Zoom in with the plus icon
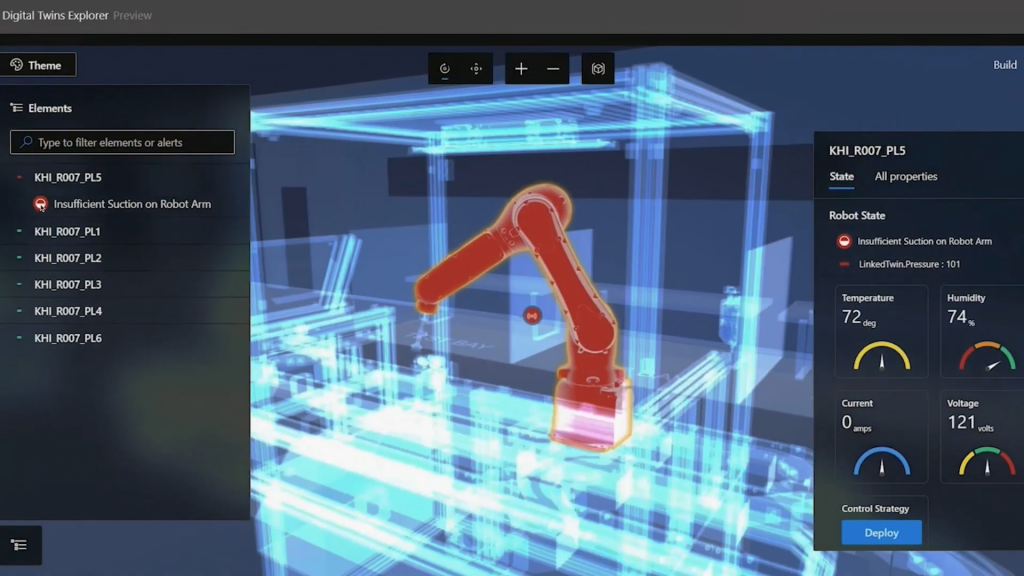Viewport: 1024px width, 576px height. (521, 69)
